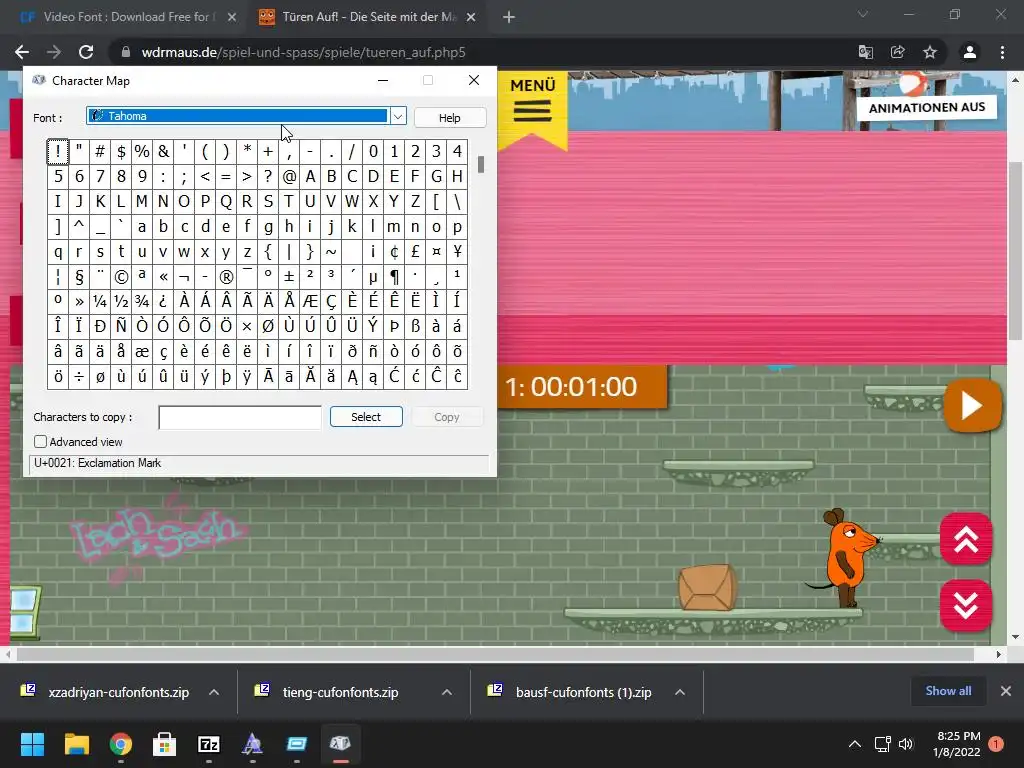Screen dimensions: 1024x768
Task: Close the Türen Auf! browser tab
Action: coord(471,17)
